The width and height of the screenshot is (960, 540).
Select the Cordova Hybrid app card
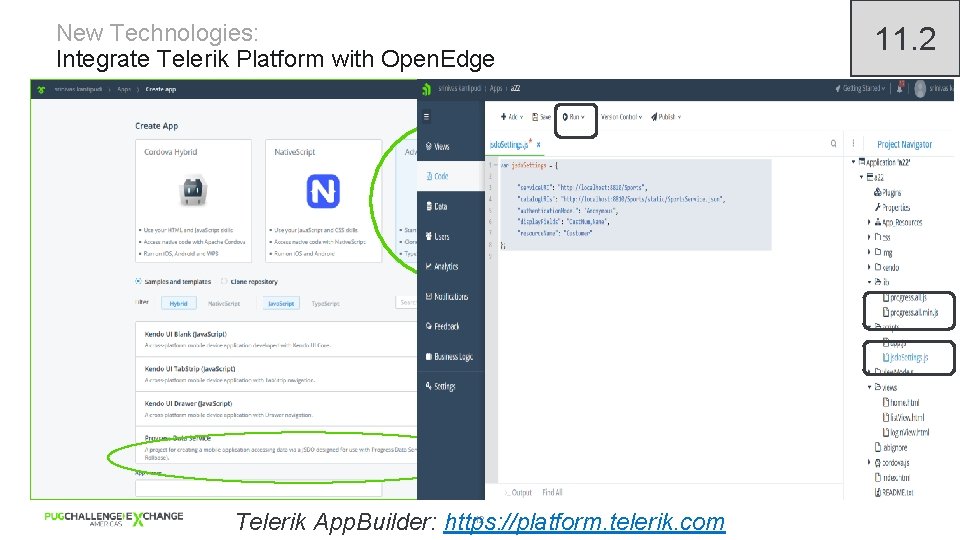tap(193, 201)
